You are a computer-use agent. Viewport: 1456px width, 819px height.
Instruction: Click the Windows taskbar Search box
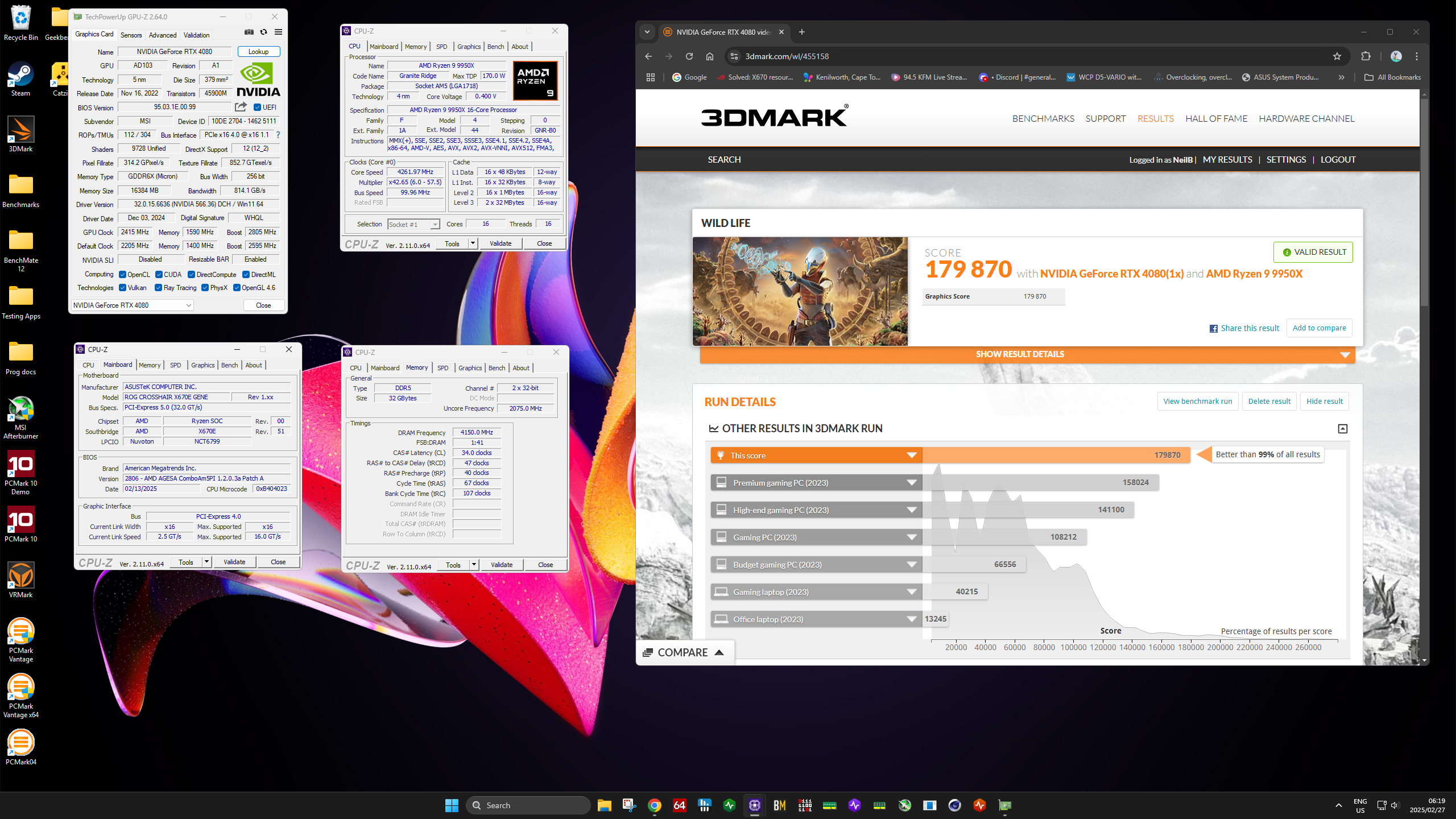528,805
